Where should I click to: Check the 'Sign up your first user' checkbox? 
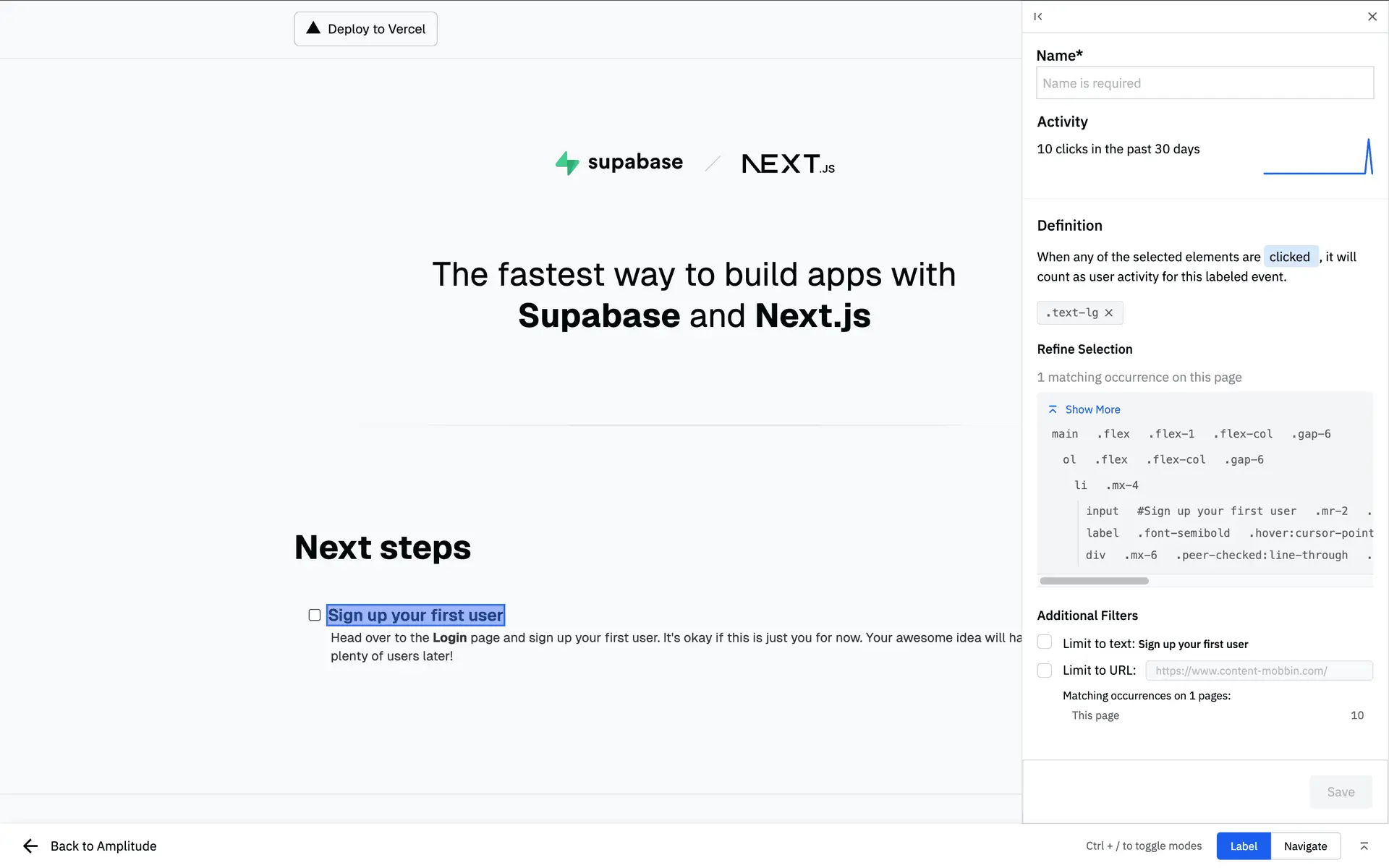(x=315, y=615)
